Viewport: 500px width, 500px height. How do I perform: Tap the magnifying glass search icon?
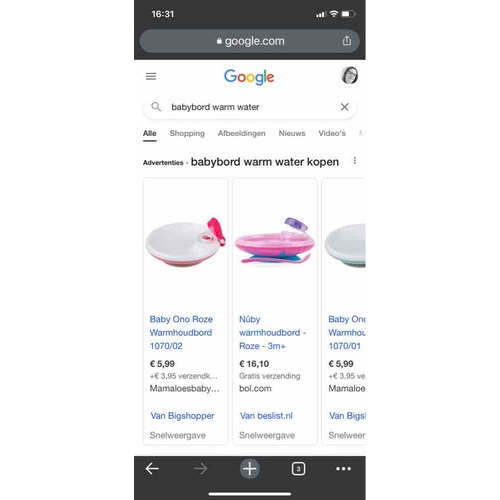pyautogui.click(x=156, y=107)
